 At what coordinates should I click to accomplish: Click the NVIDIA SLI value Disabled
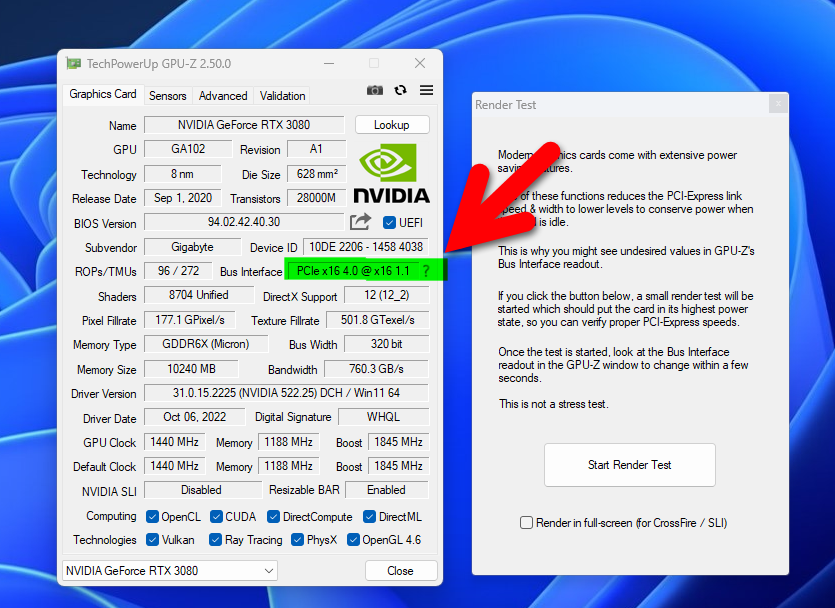point(201,490)
